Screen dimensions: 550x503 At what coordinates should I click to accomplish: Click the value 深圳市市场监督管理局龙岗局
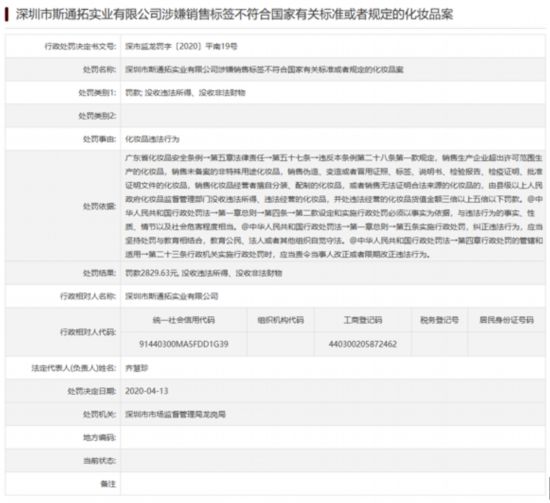pyautogui.click(x=175, y=415)
